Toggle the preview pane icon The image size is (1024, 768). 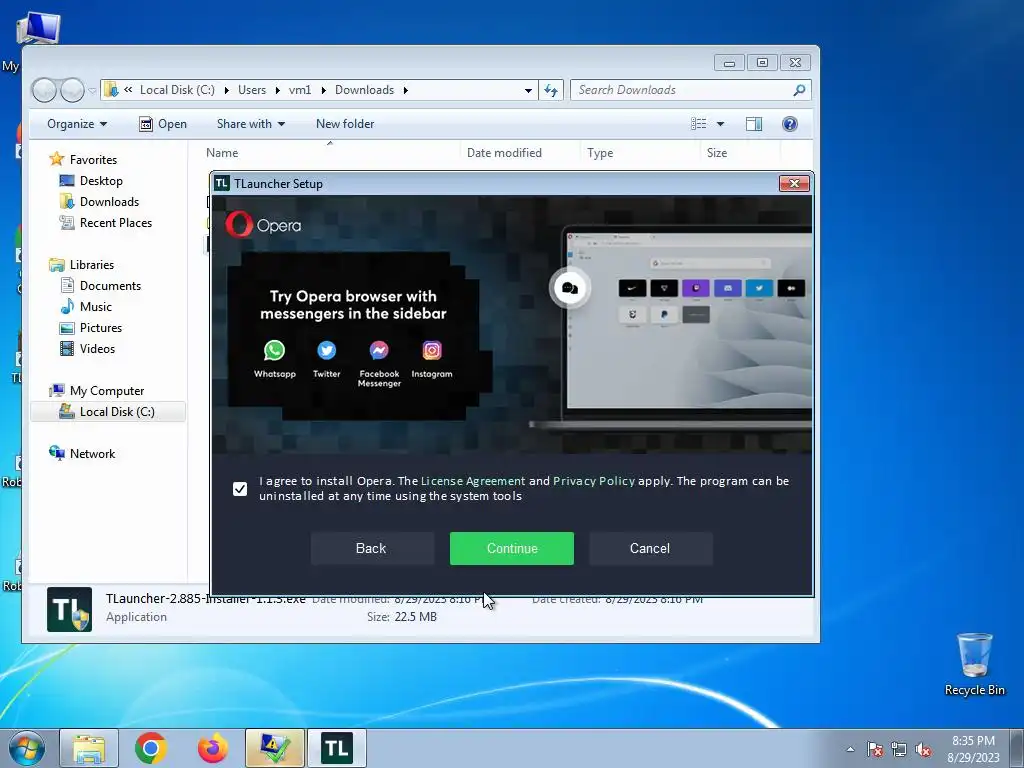click(x=754, y=124)
